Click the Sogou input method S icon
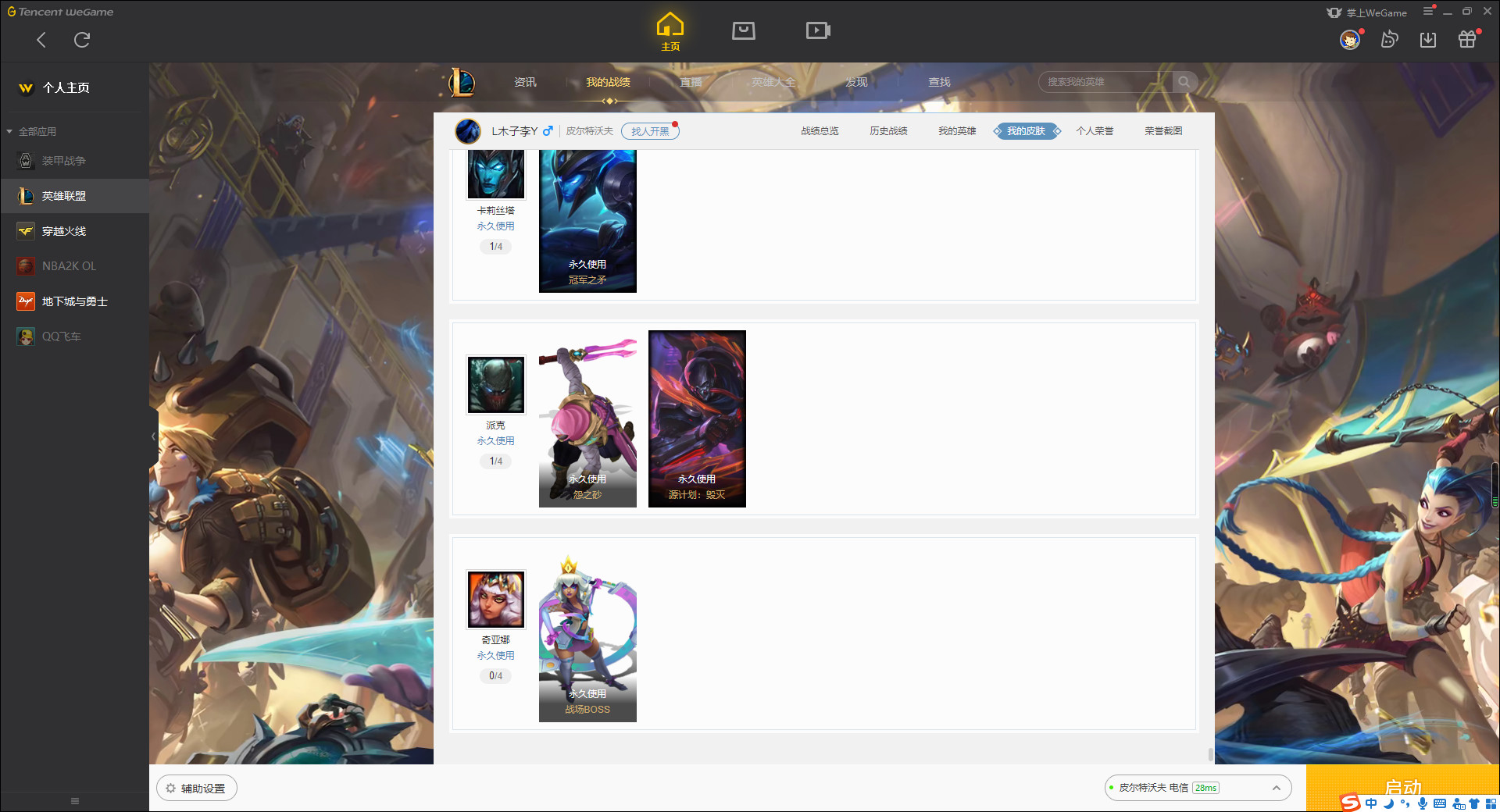 pyautogui.click(x=1350, y=803)
